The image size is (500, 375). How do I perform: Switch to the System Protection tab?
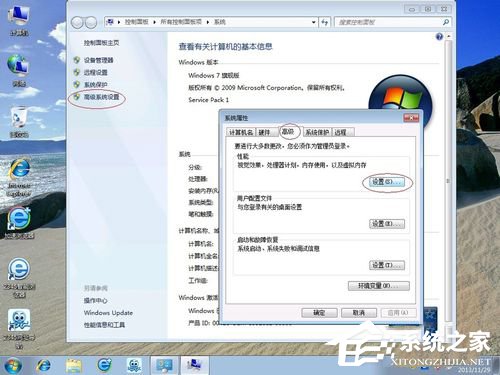pos(317,132)
